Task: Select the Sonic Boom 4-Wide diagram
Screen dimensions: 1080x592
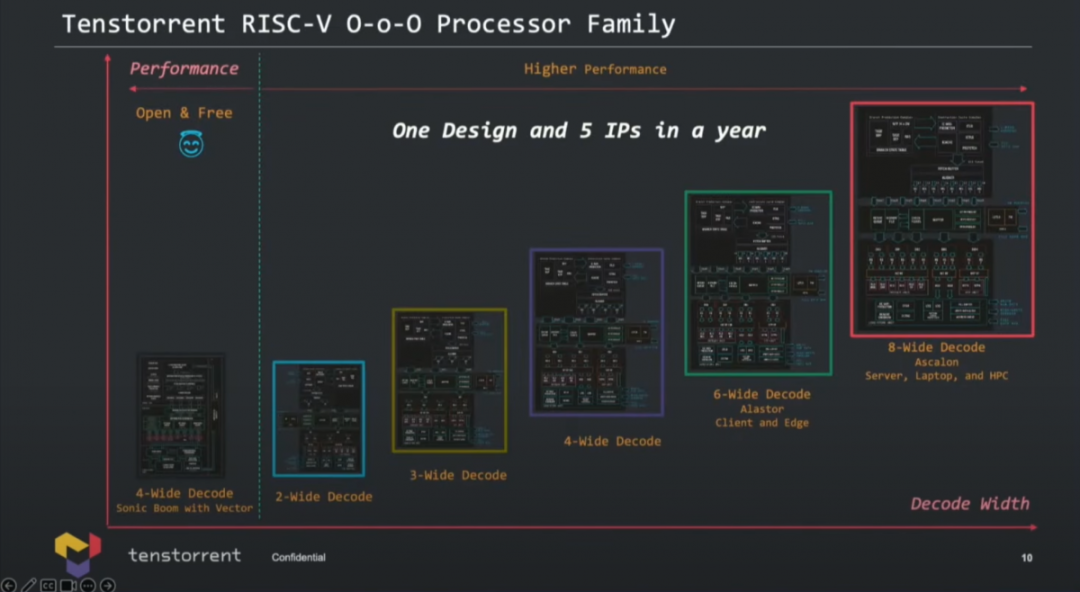Action: [x=180, y=416]
